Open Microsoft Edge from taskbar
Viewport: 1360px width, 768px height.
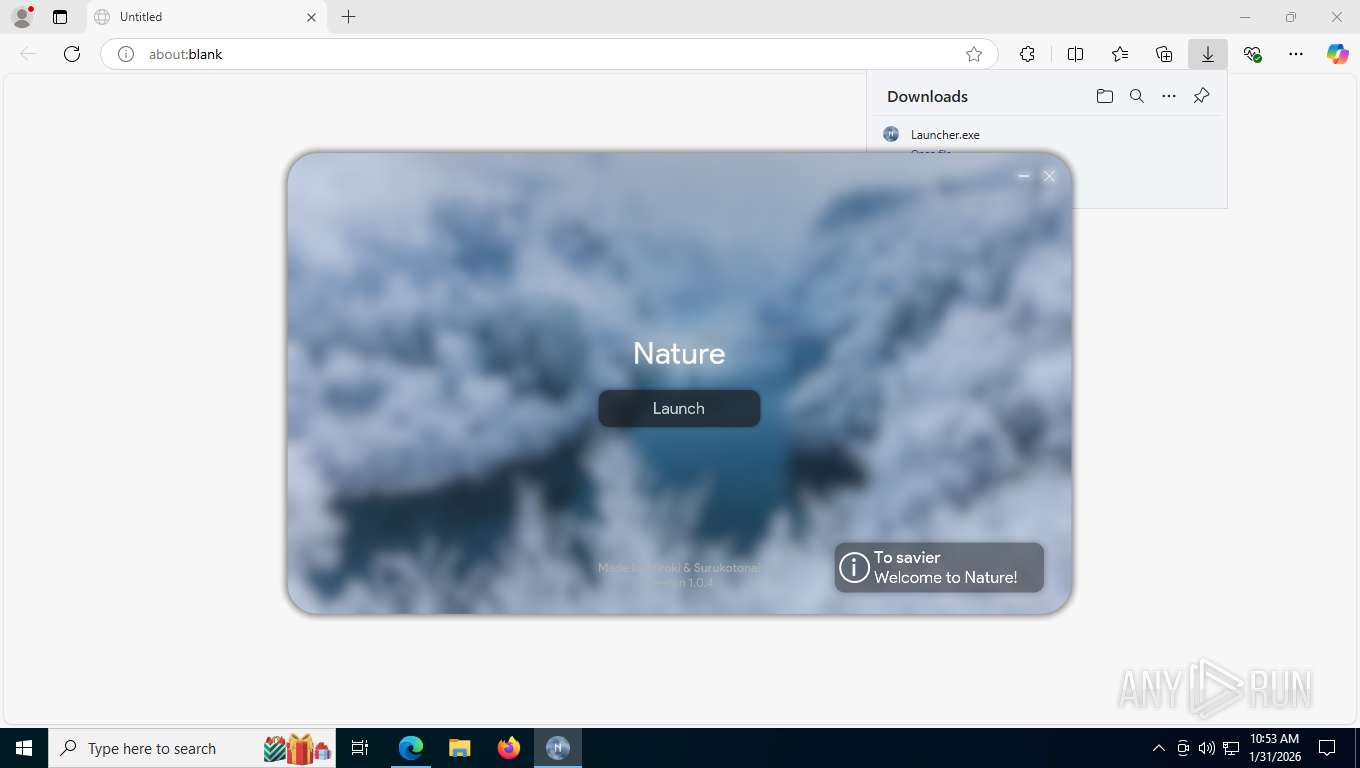tap(411, 748)
